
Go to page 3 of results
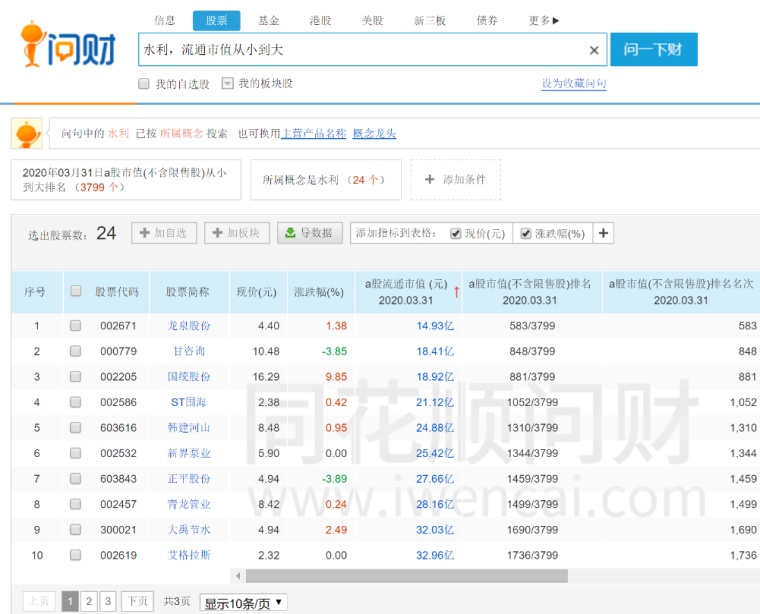click(108, 601)
